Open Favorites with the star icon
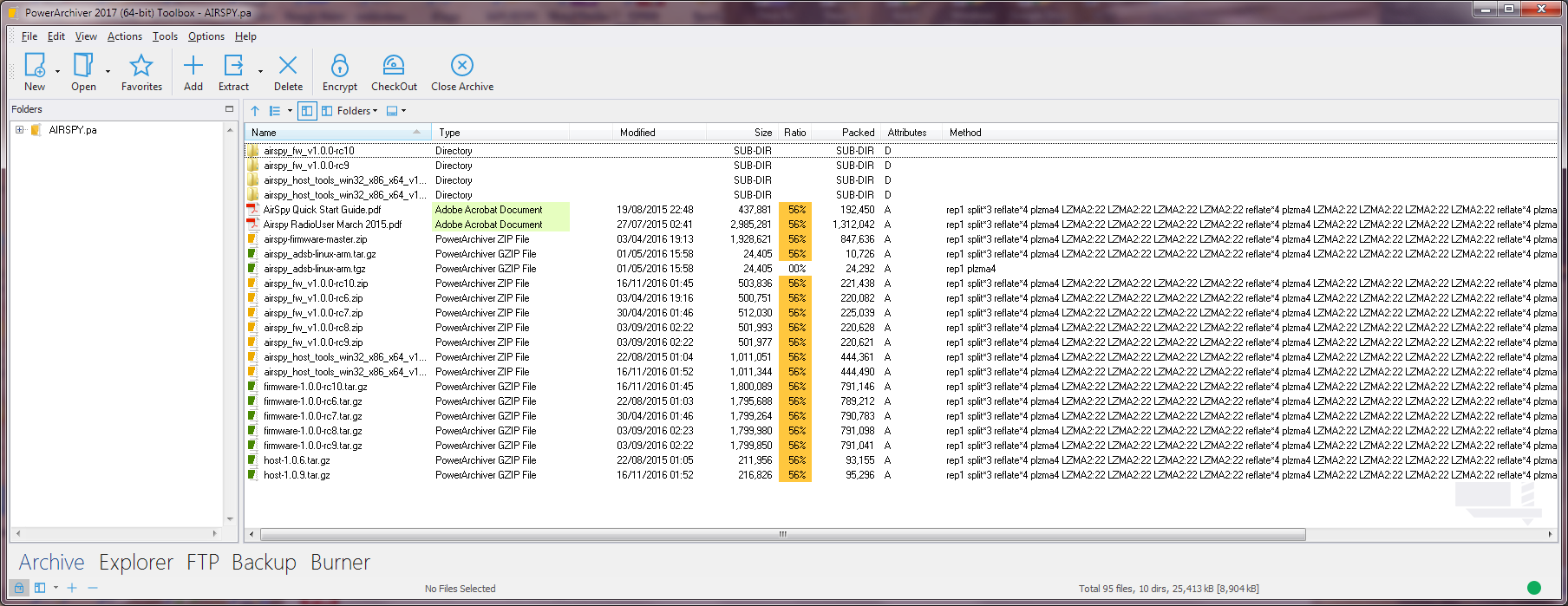1568x606 pixels. (141, 65)
